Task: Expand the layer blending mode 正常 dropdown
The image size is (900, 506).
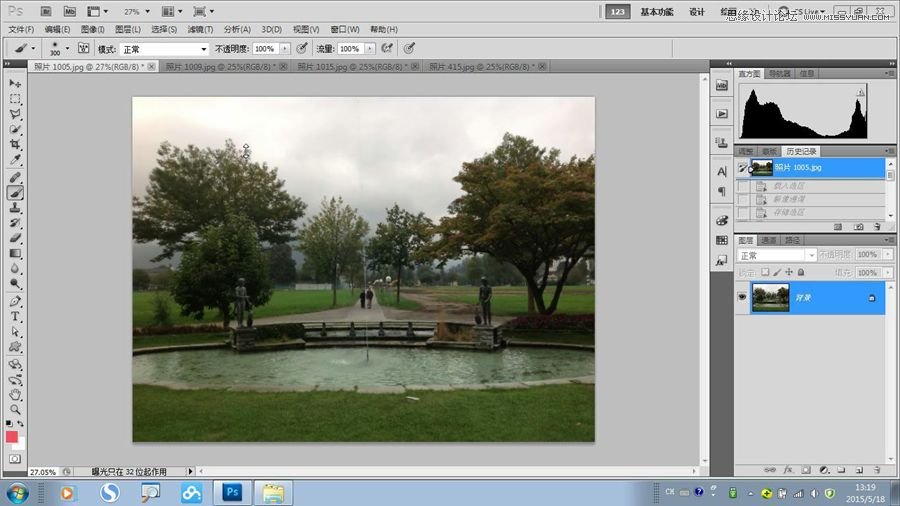Action: [776, 256]
